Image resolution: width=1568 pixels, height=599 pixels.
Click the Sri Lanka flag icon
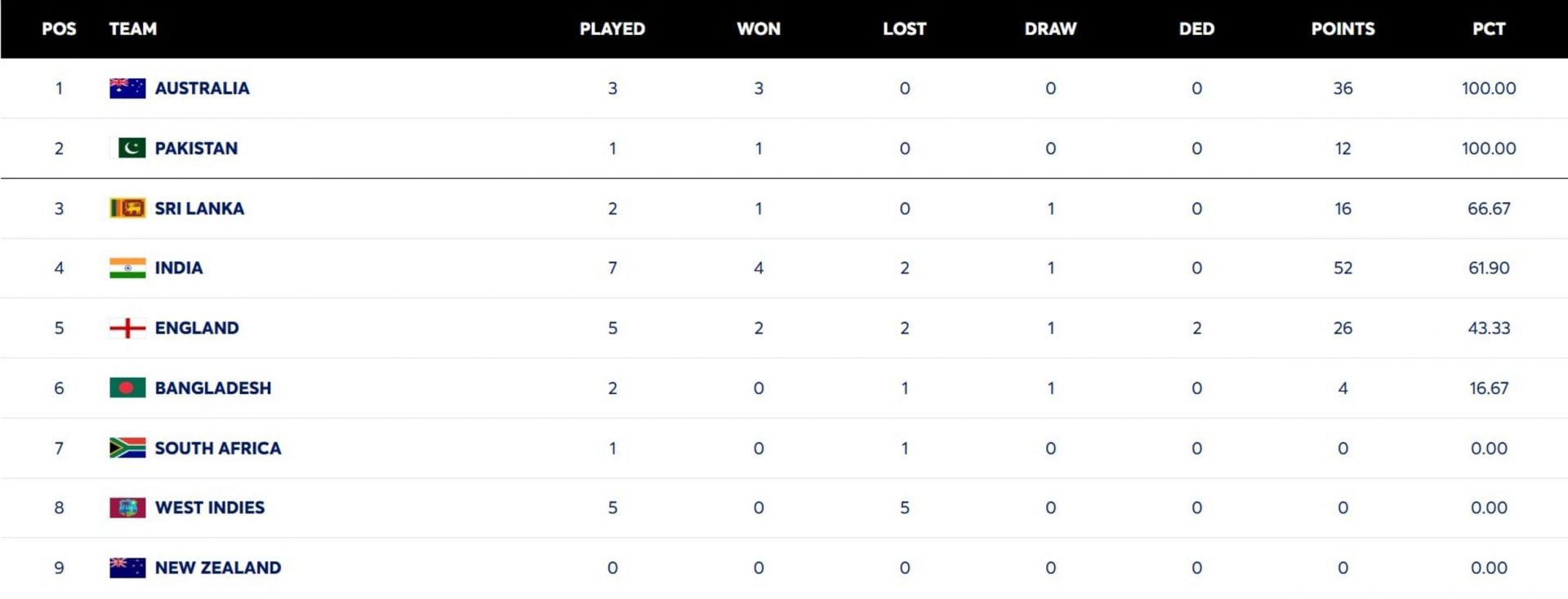[127, 208]
